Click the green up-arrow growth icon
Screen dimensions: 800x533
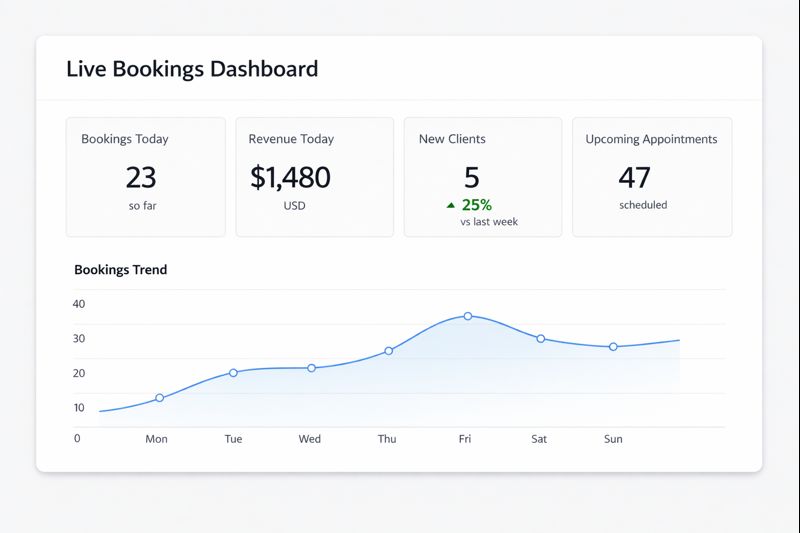(x=450, y=206)
